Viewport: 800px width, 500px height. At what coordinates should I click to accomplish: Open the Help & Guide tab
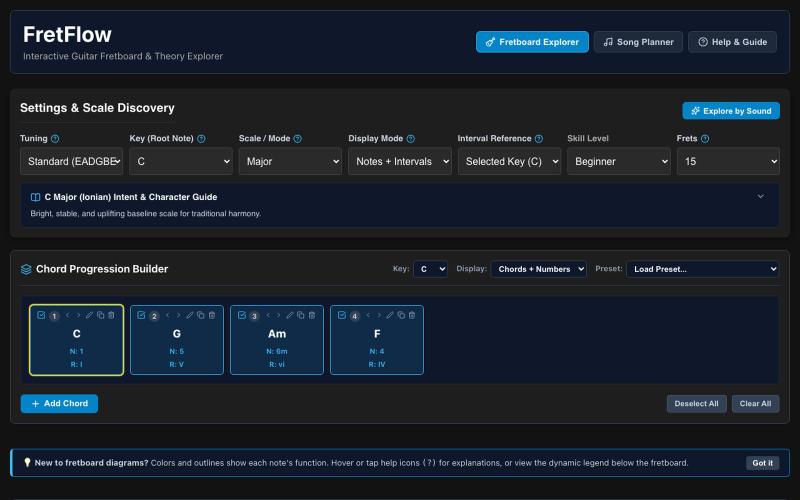(x=732, y=42)
